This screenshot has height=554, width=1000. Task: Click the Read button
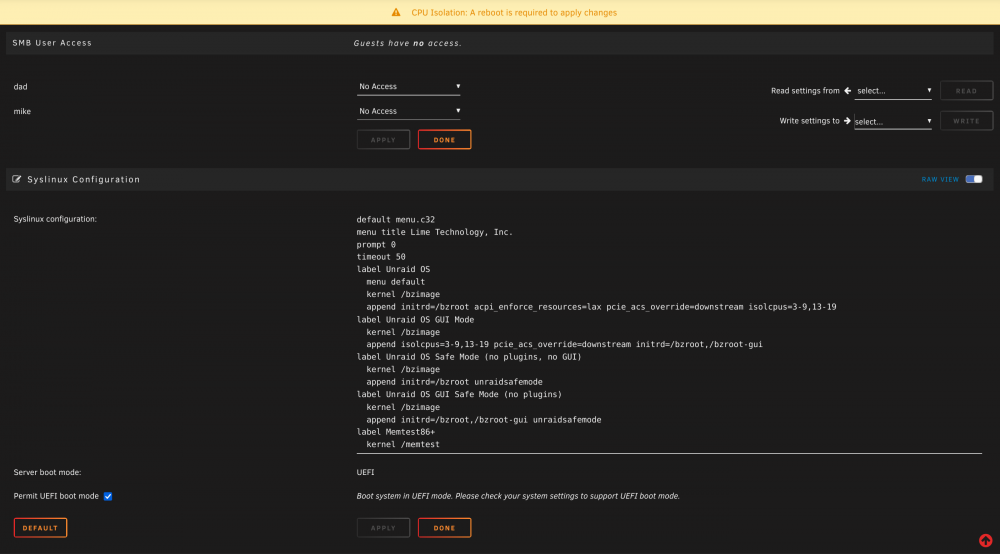(x=966, y=91)
